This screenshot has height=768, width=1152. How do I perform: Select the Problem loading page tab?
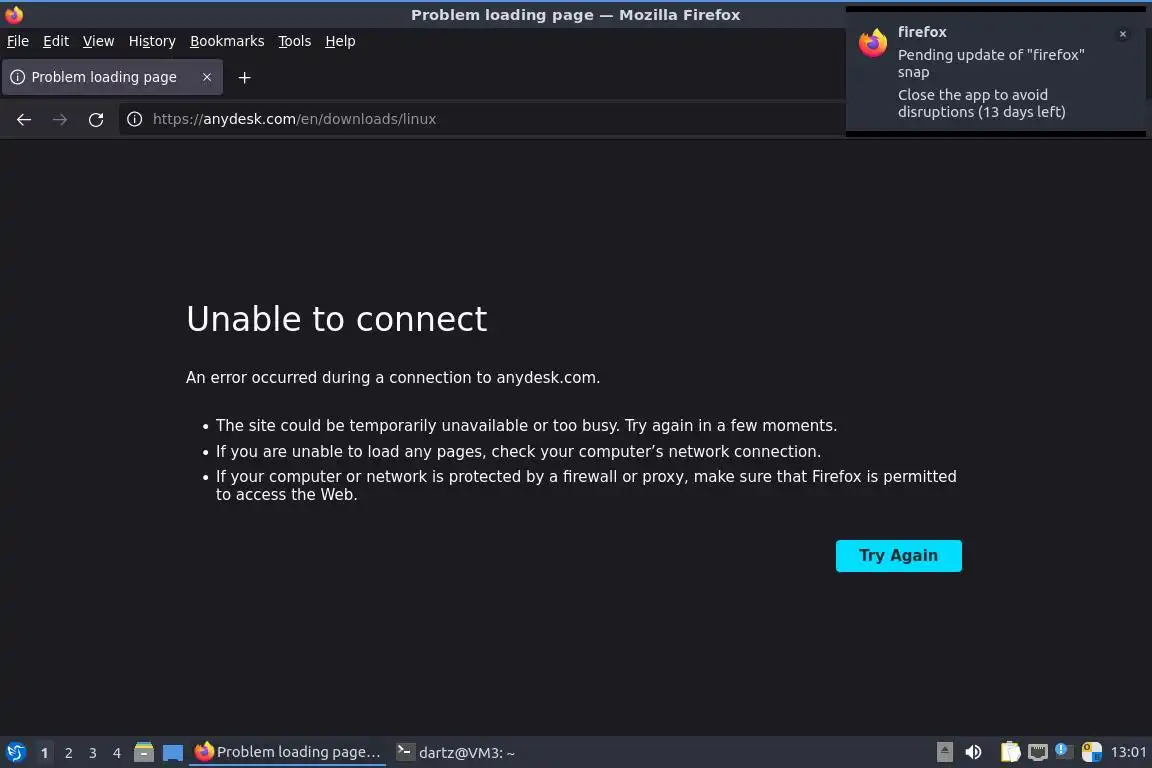(112, 77)
